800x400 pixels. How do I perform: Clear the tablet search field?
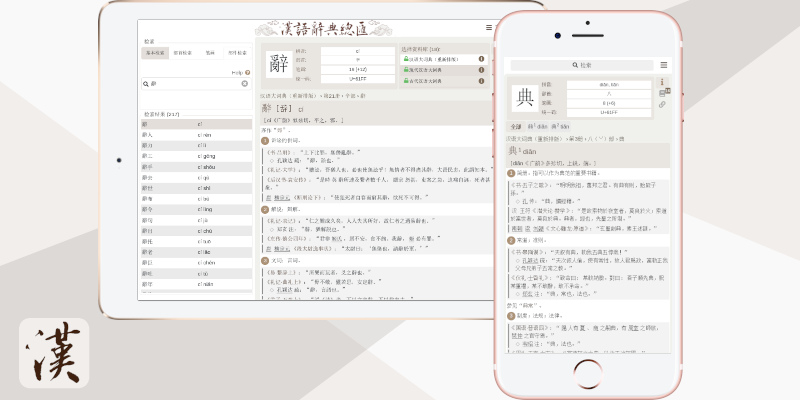click(x=245, y=84)
